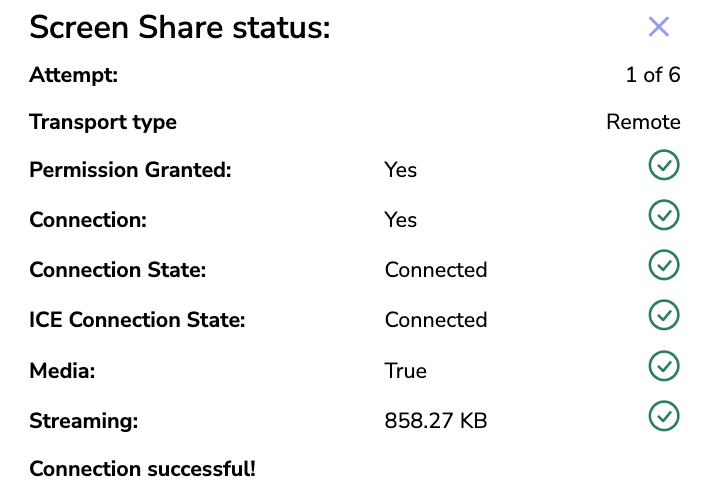Click the 858.27 KB streaming value

point(436,421)
